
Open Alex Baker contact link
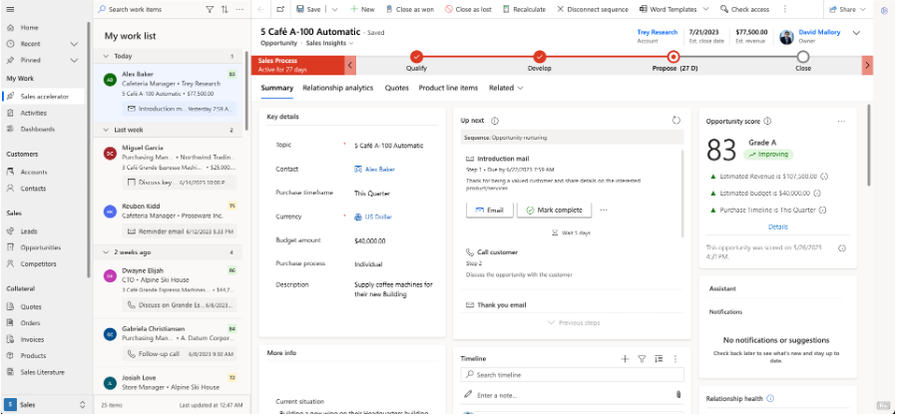coord(379,169)
